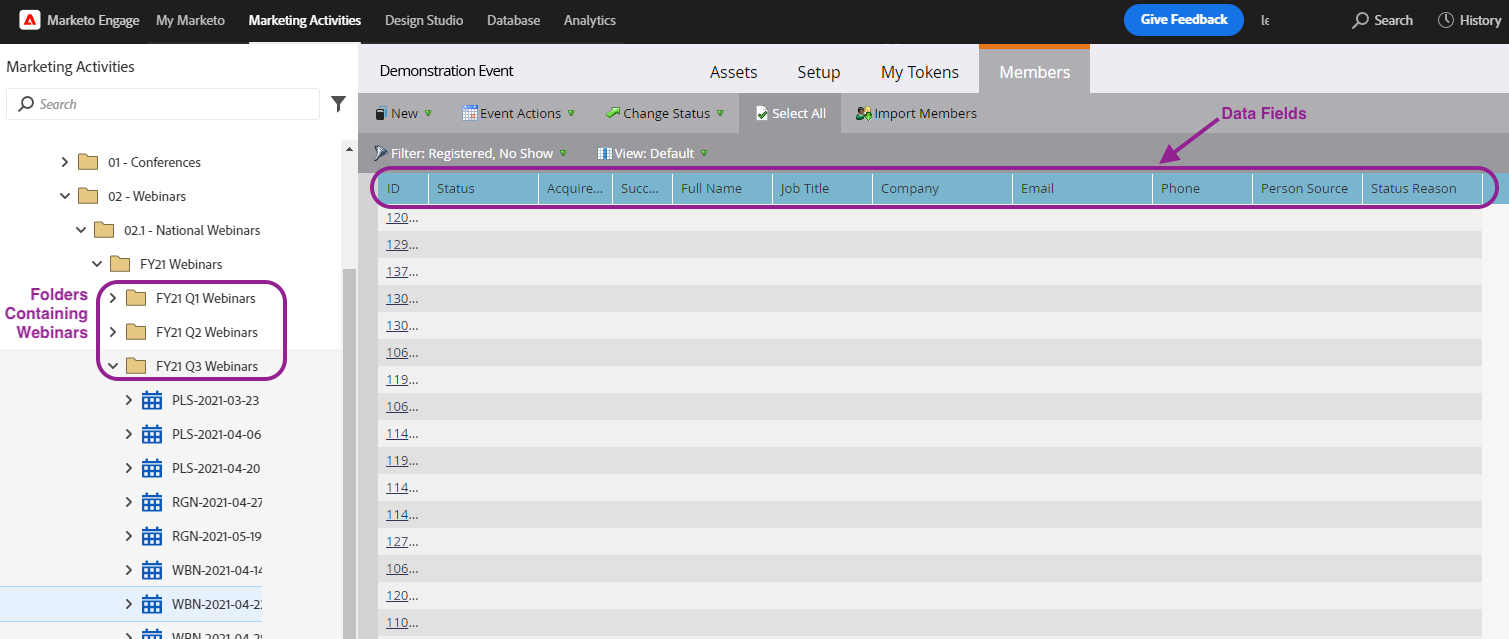
Task: Click the Select All checkmark icon
Action: coord(762,113)
